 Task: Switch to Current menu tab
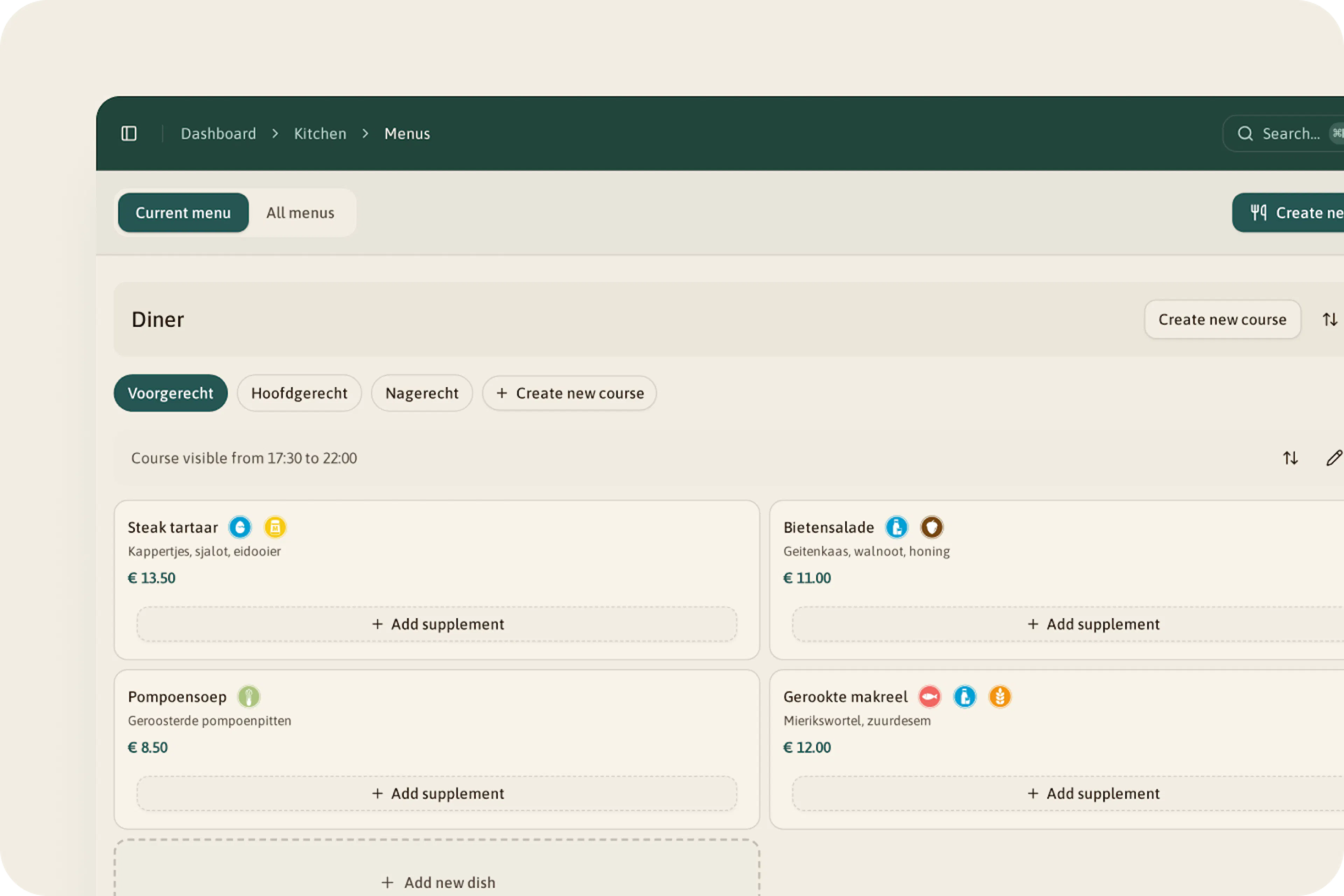pyautogui.click(x=183, y=212)
